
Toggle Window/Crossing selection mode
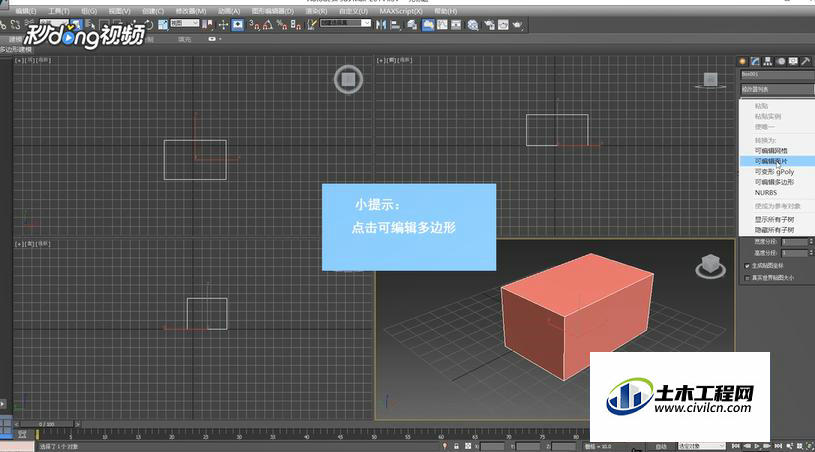click(117, 24)
